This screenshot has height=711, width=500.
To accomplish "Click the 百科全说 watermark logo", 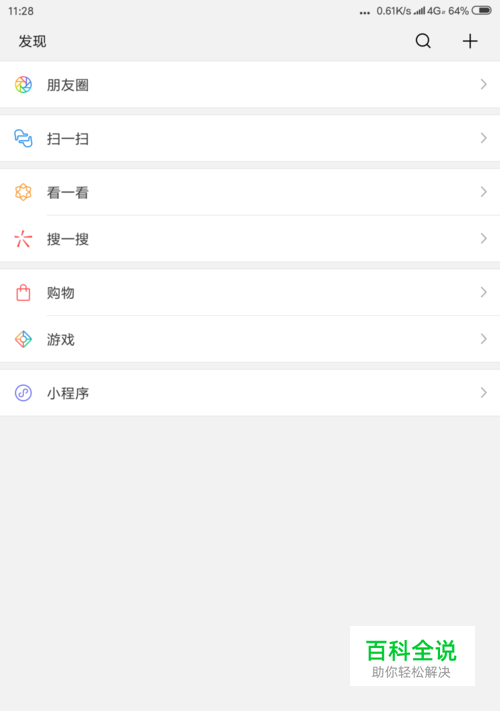I will (x=412, y=656).
